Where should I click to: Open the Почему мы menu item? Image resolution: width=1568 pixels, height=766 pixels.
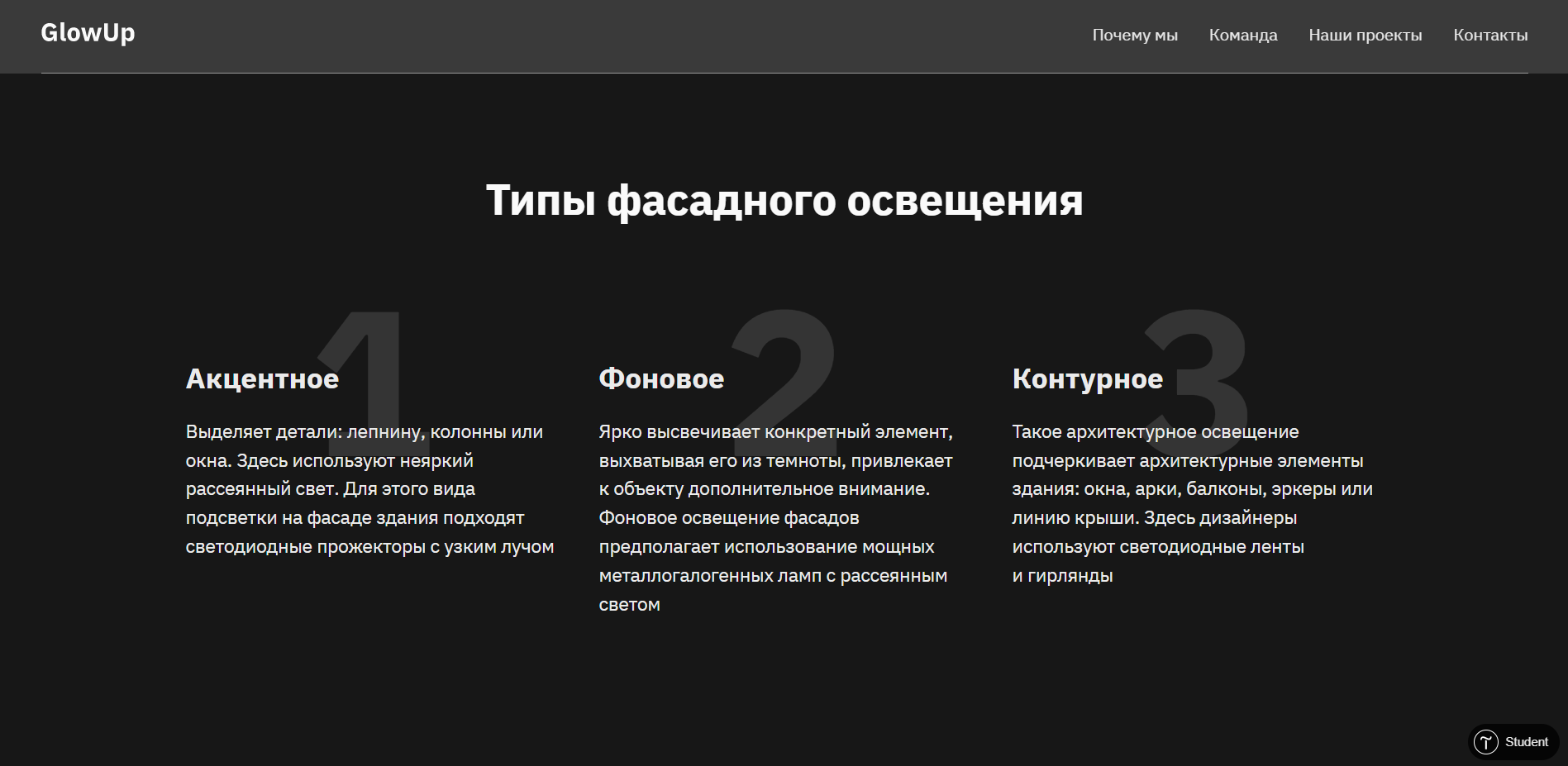pos(1135,35)
